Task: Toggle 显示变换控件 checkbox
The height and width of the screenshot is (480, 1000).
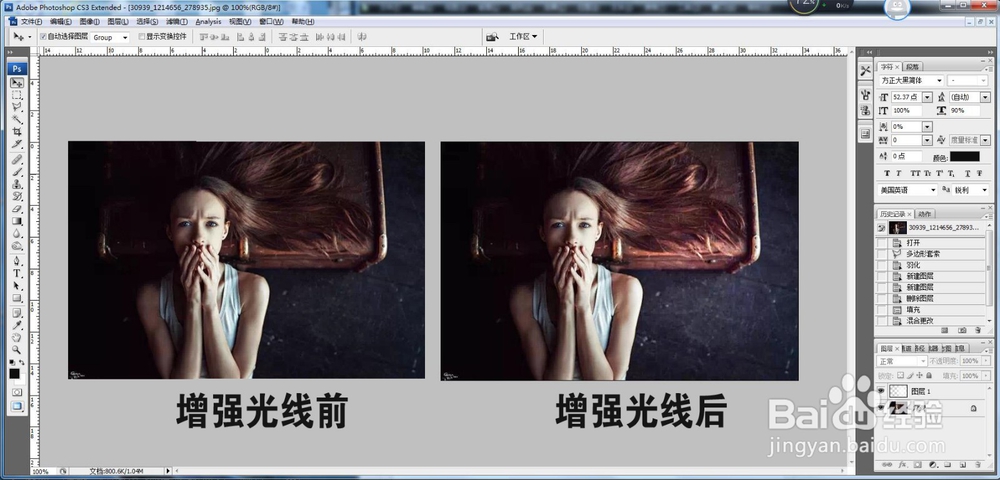Action: 142,37
